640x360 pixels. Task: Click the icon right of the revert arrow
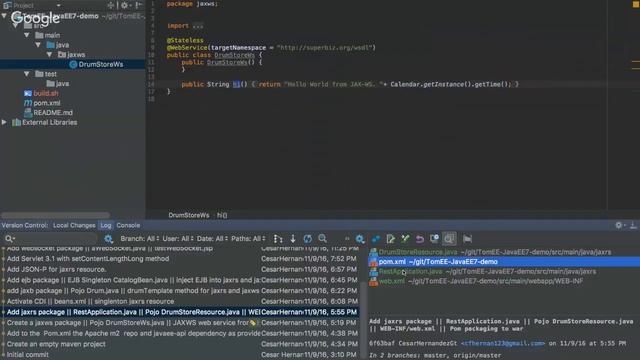tap(434, 239)
